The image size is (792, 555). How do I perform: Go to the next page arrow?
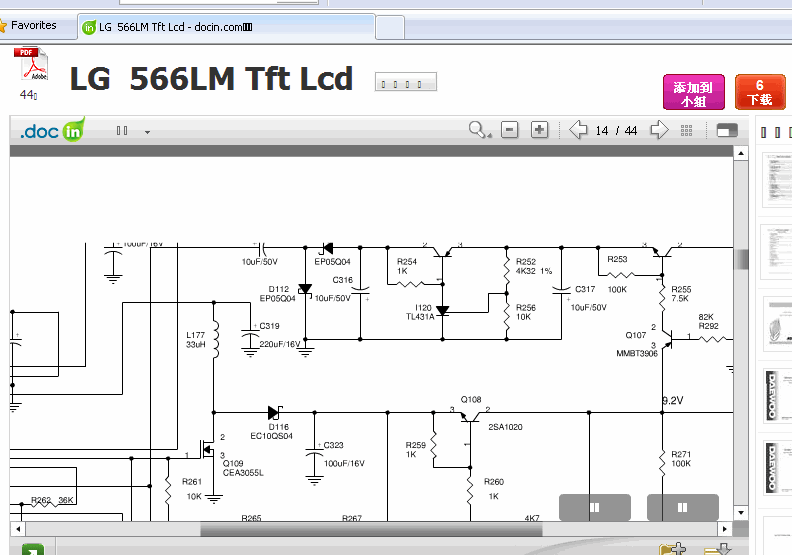point(659,130)
